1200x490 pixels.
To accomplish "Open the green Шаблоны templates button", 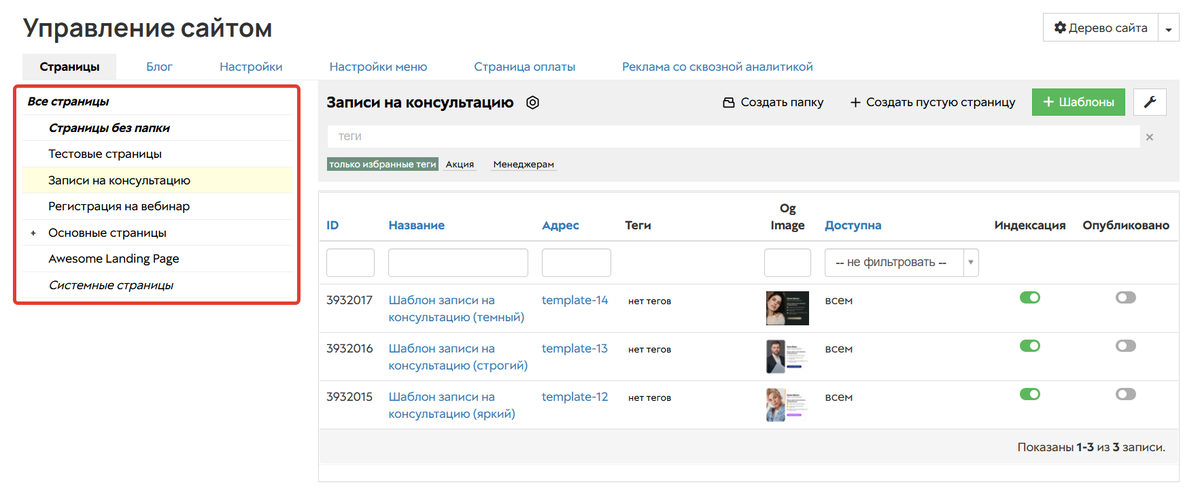I will (x=1078, y=102).
